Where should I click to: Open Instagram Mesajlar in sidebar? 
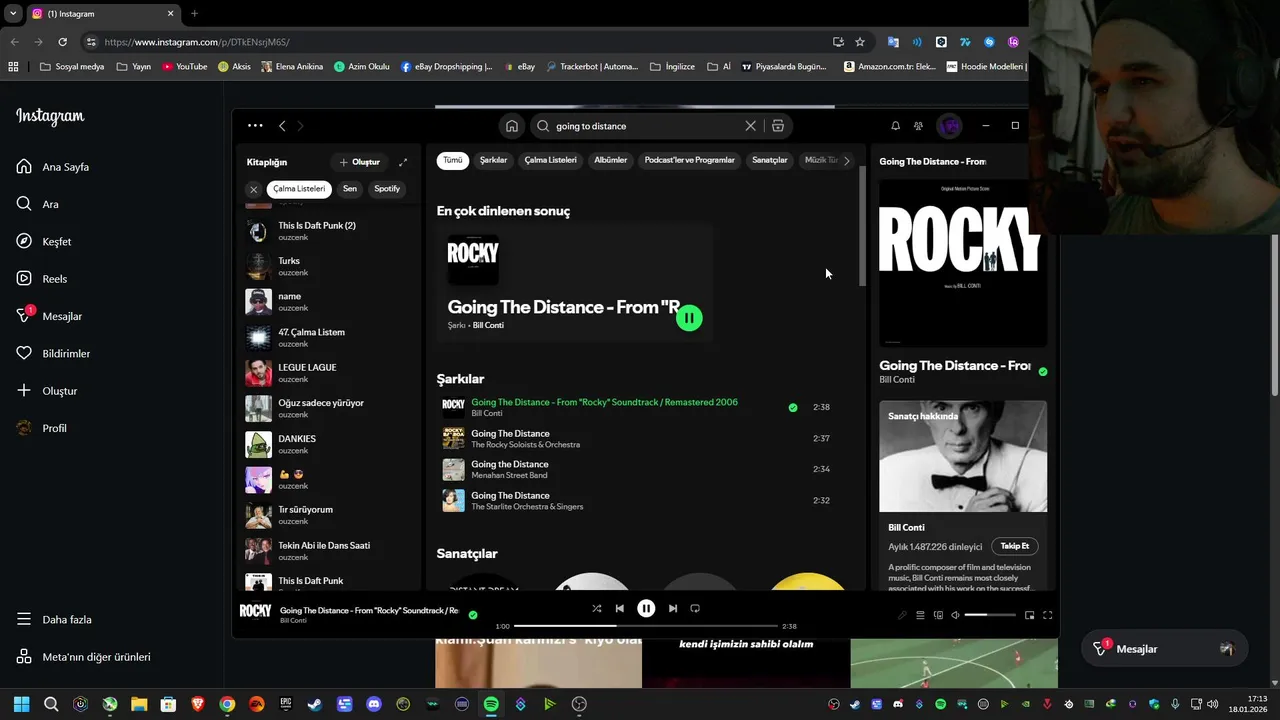click(x=49, y=316)
